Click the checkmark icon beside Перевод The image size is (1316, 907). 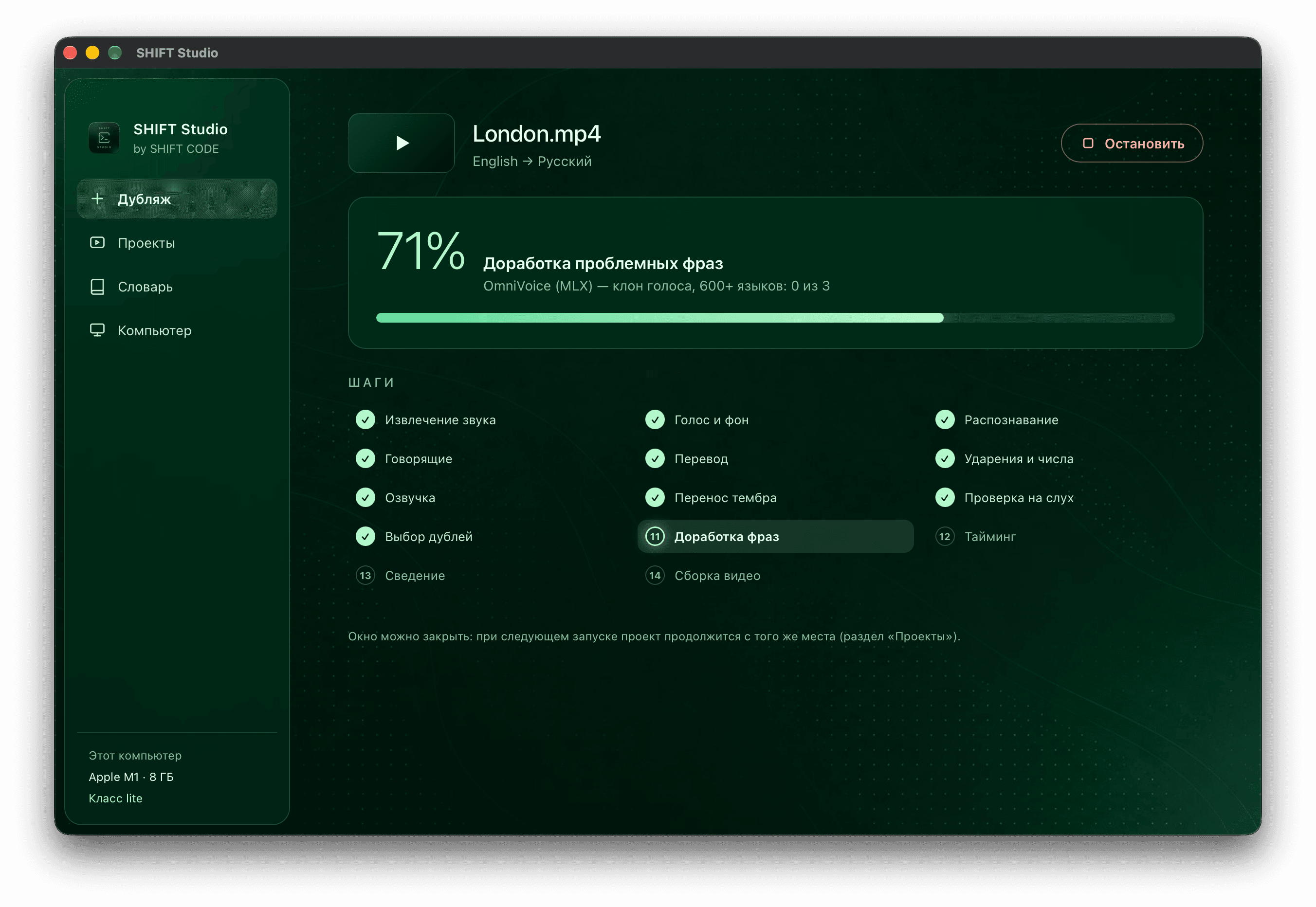click(x=655, y=459)
